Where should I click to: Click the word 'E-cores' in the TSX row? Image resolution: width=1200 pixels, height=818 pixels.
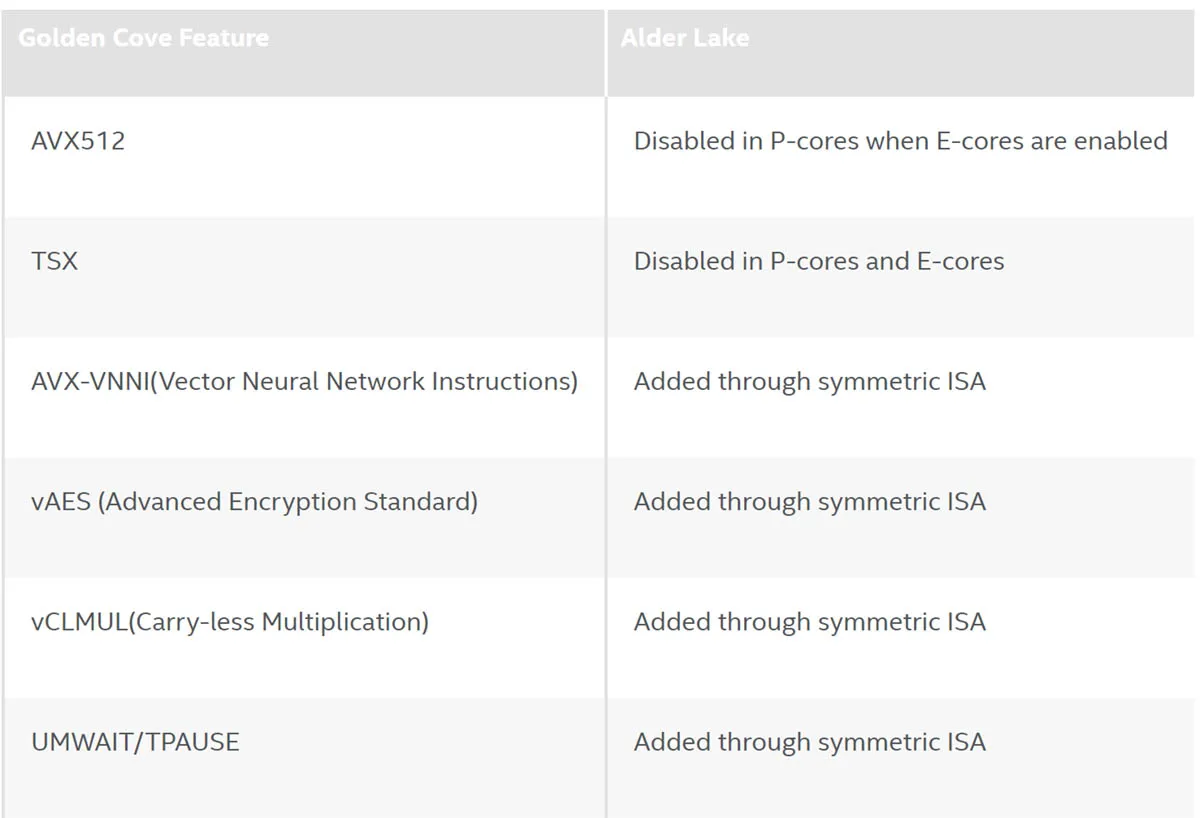(961, 261)
